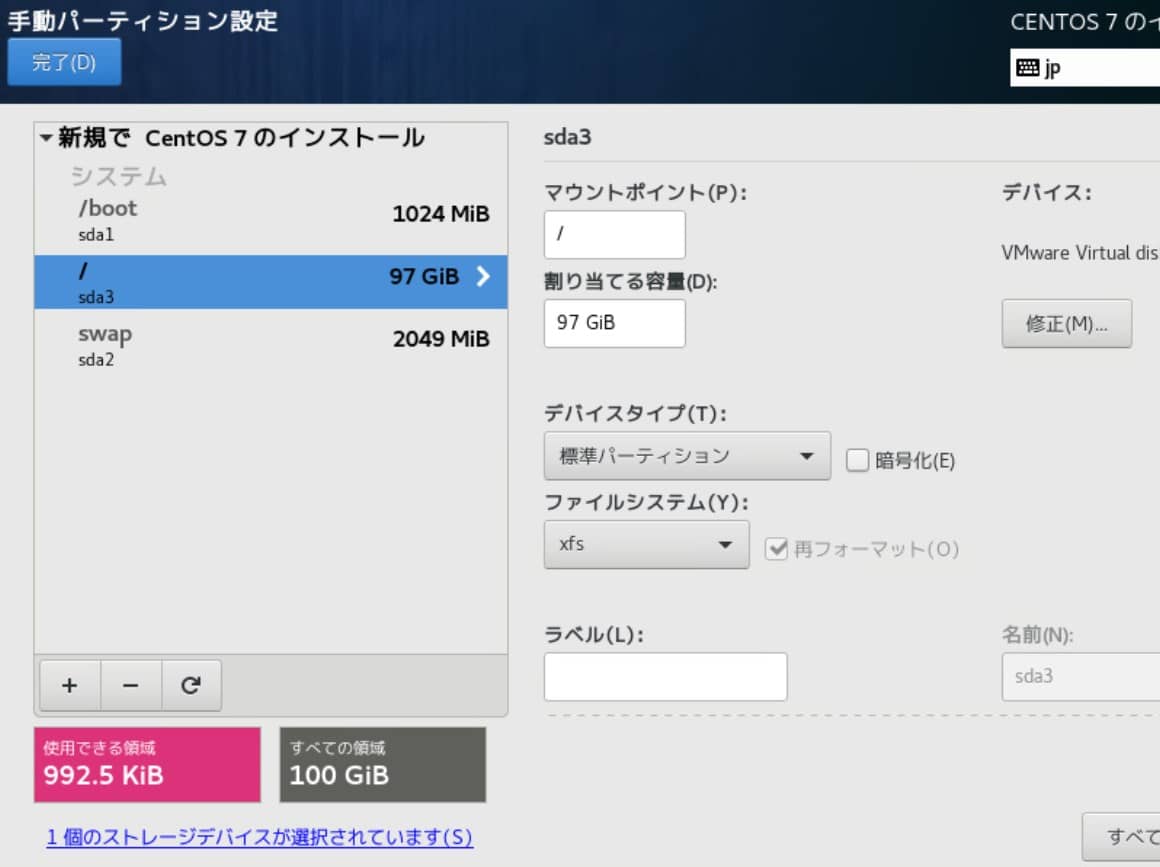The width and height of the screenshot is (1160, 867).
Task: Open the デバイスタイプ device type dropdown
Action: 688,455
